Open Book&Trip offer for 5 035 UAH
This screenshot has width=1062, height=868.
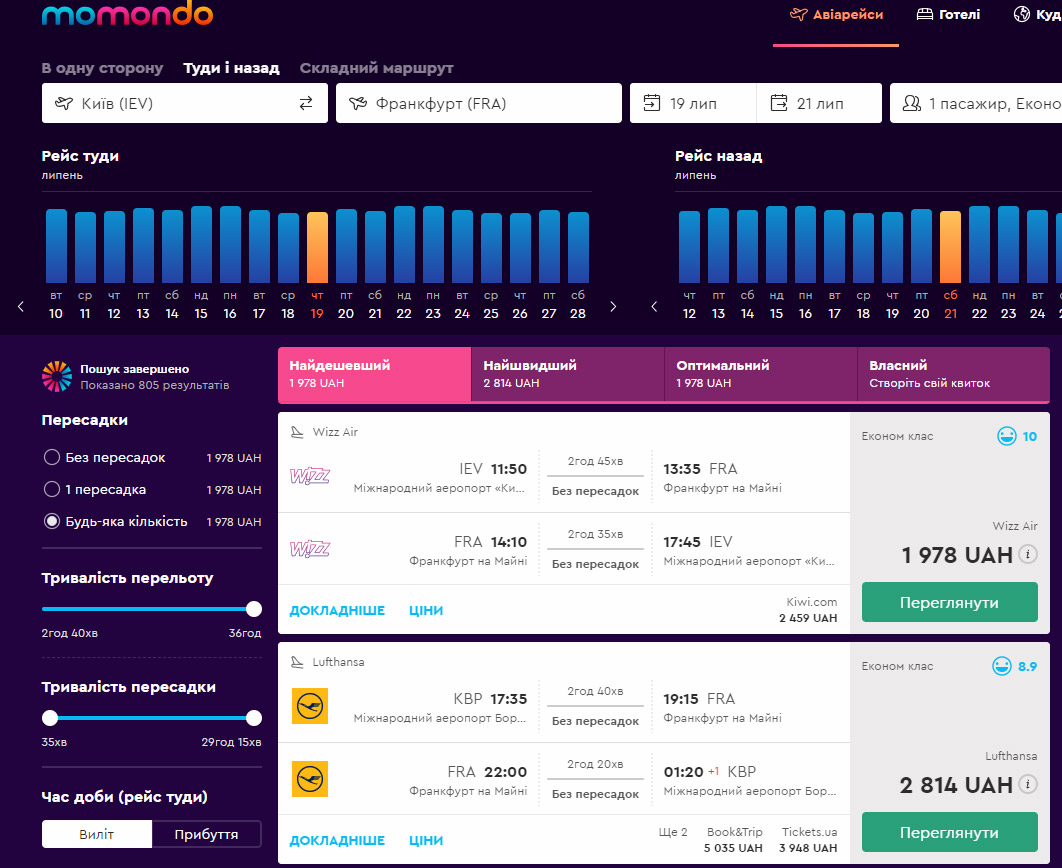pyautogui.click(x=734, y=840)
